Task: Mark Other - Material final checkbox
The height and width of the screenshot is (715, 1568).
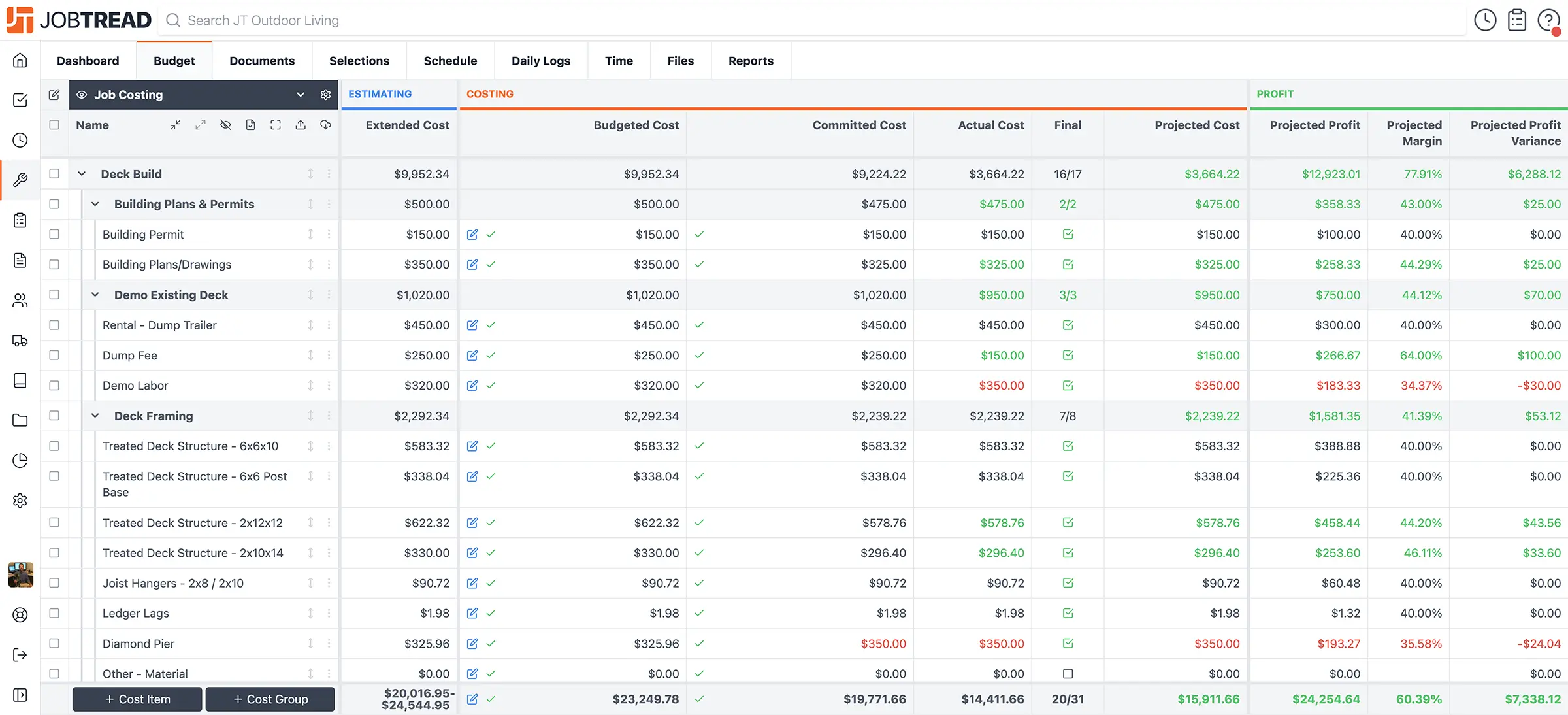Action: tap(1068, 674)
